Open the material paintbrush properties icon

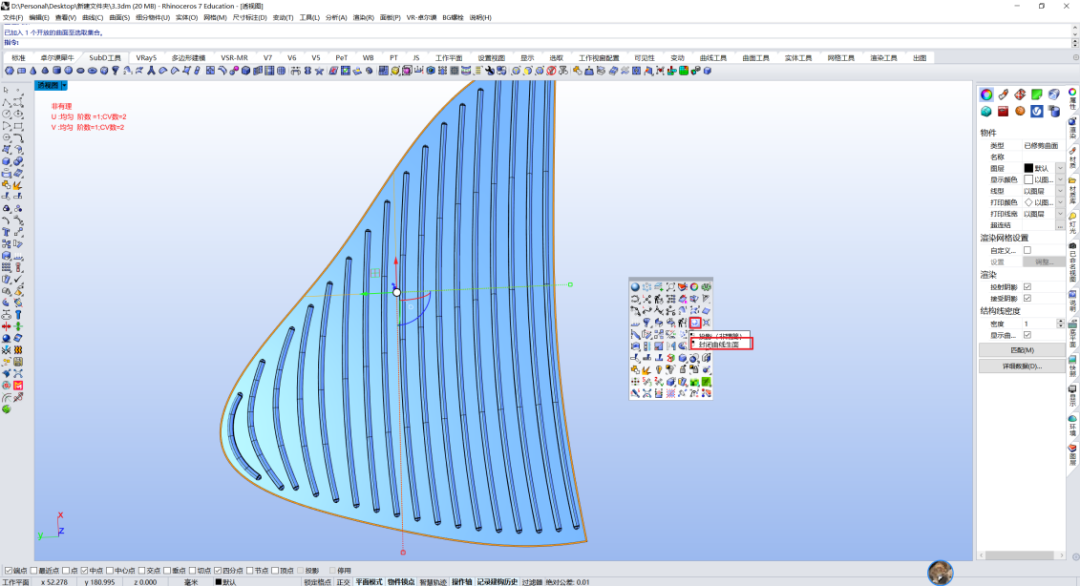pos(1003,94)
